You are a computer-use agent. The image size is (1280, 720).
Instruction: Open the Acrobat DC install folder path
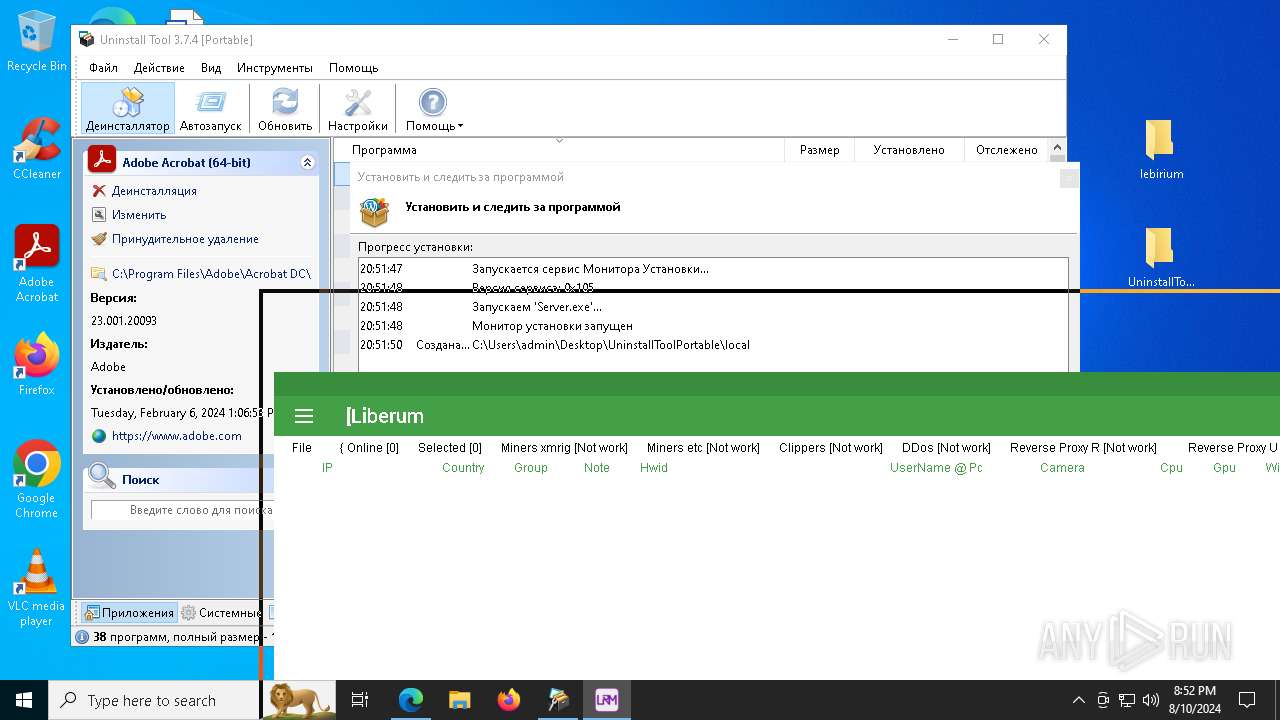[211, 274]
